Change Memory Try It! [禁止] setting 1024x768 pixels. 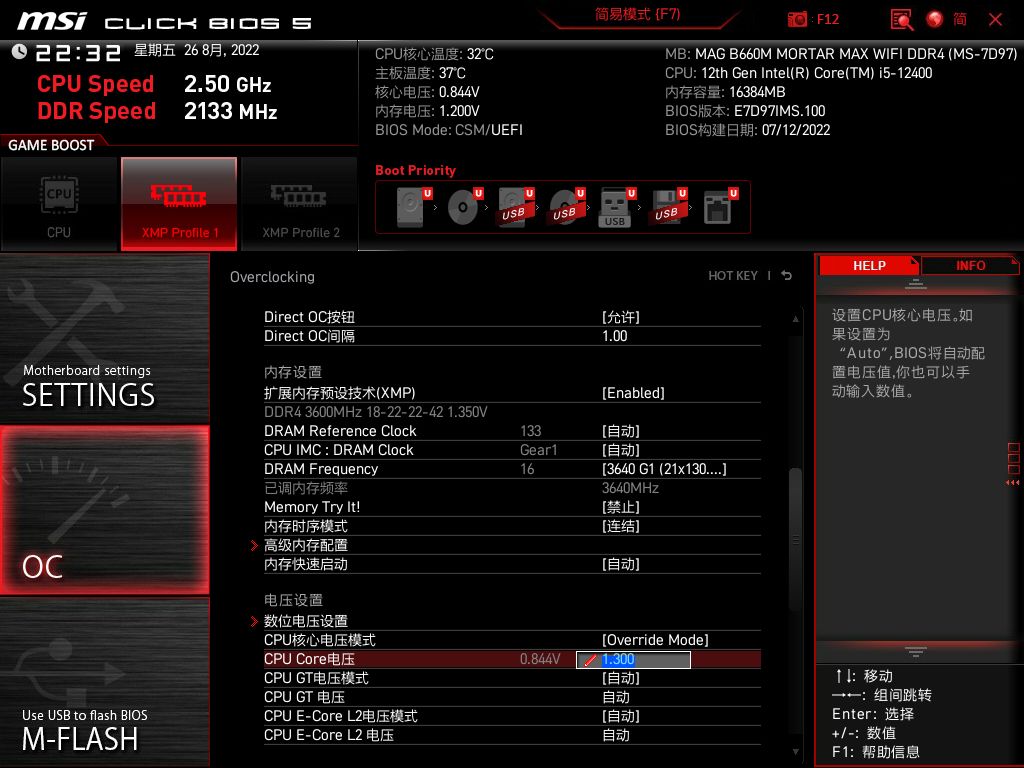(620, 507)
